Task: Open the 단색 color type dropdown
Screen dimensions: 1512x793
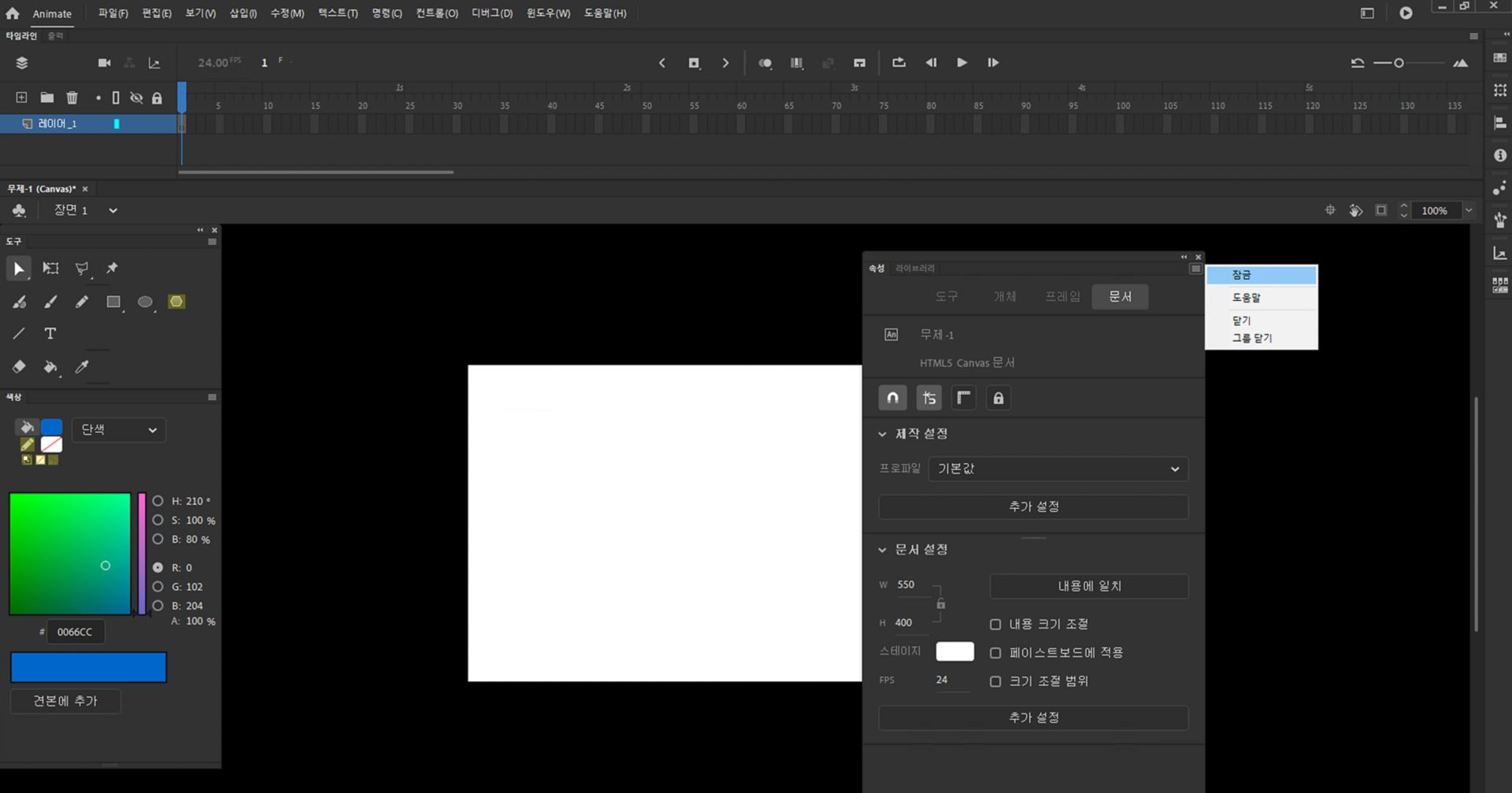Action: (118, 429)
